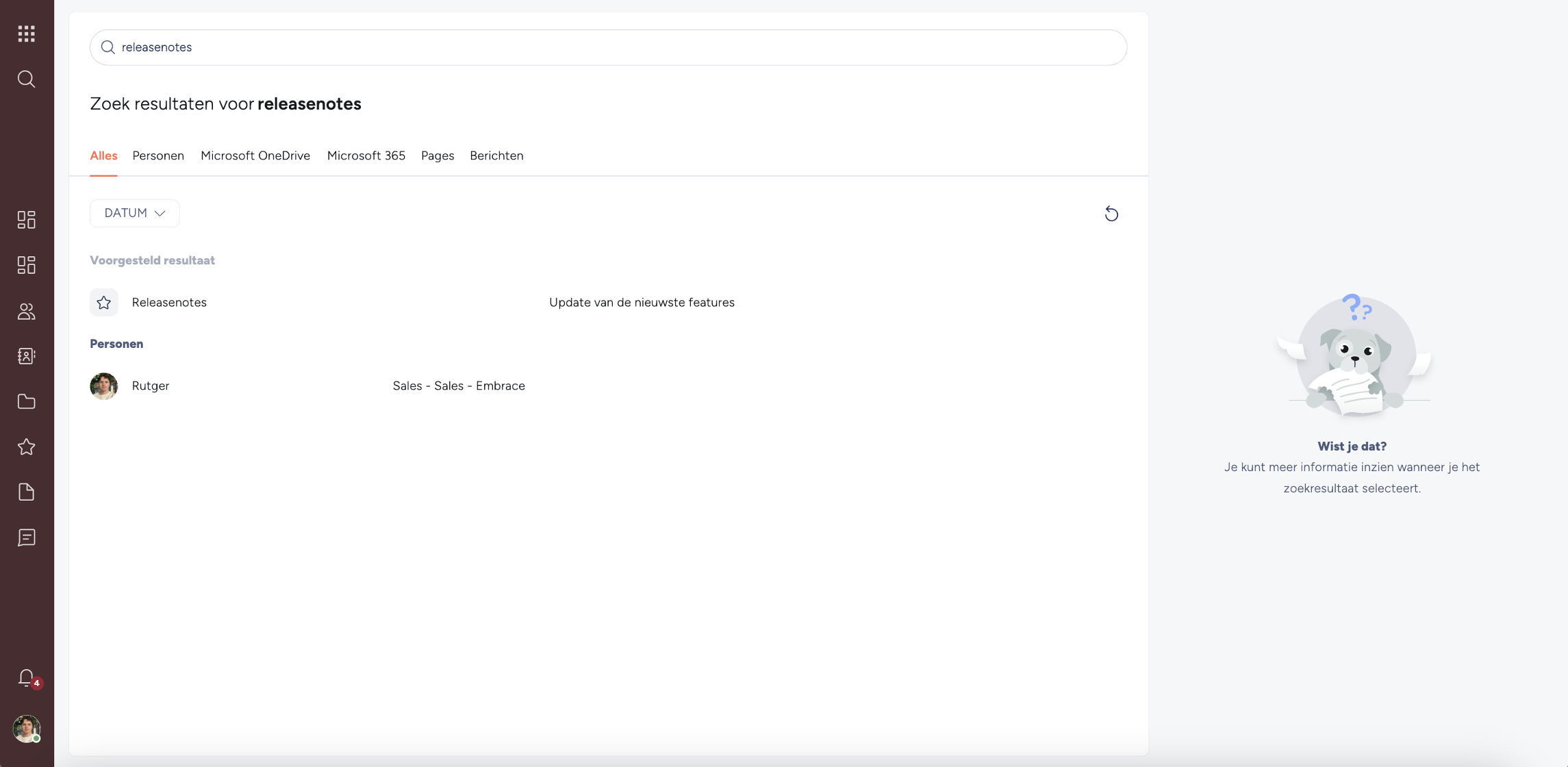Viewport: 1568px width, 767px height.
Task: Open the messages chat icon in sidebar
Action: pyautogui.click(x=26, y=538)
